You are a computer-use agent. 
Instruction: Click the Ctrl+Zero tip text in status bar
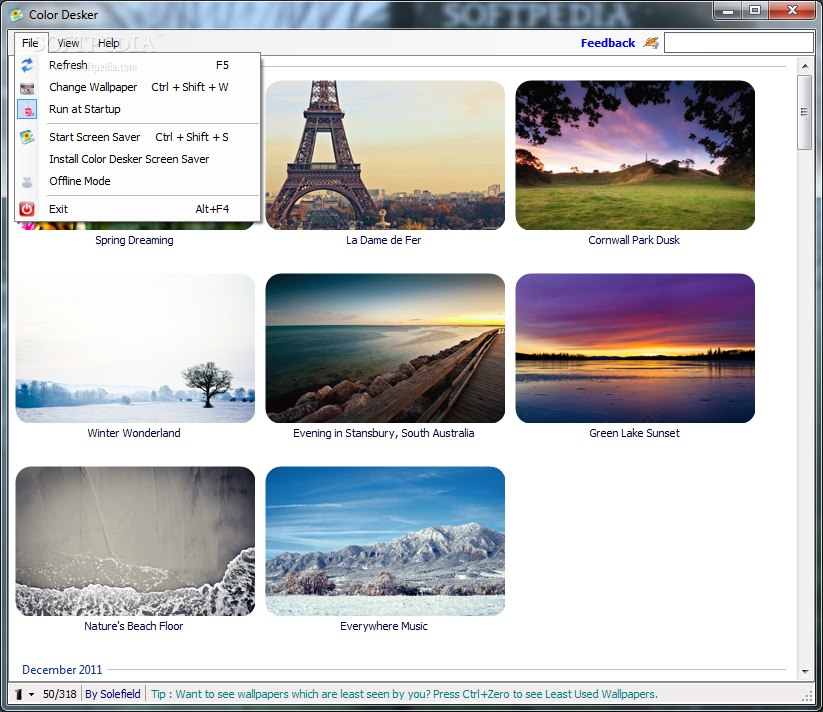tap(404, 694)
